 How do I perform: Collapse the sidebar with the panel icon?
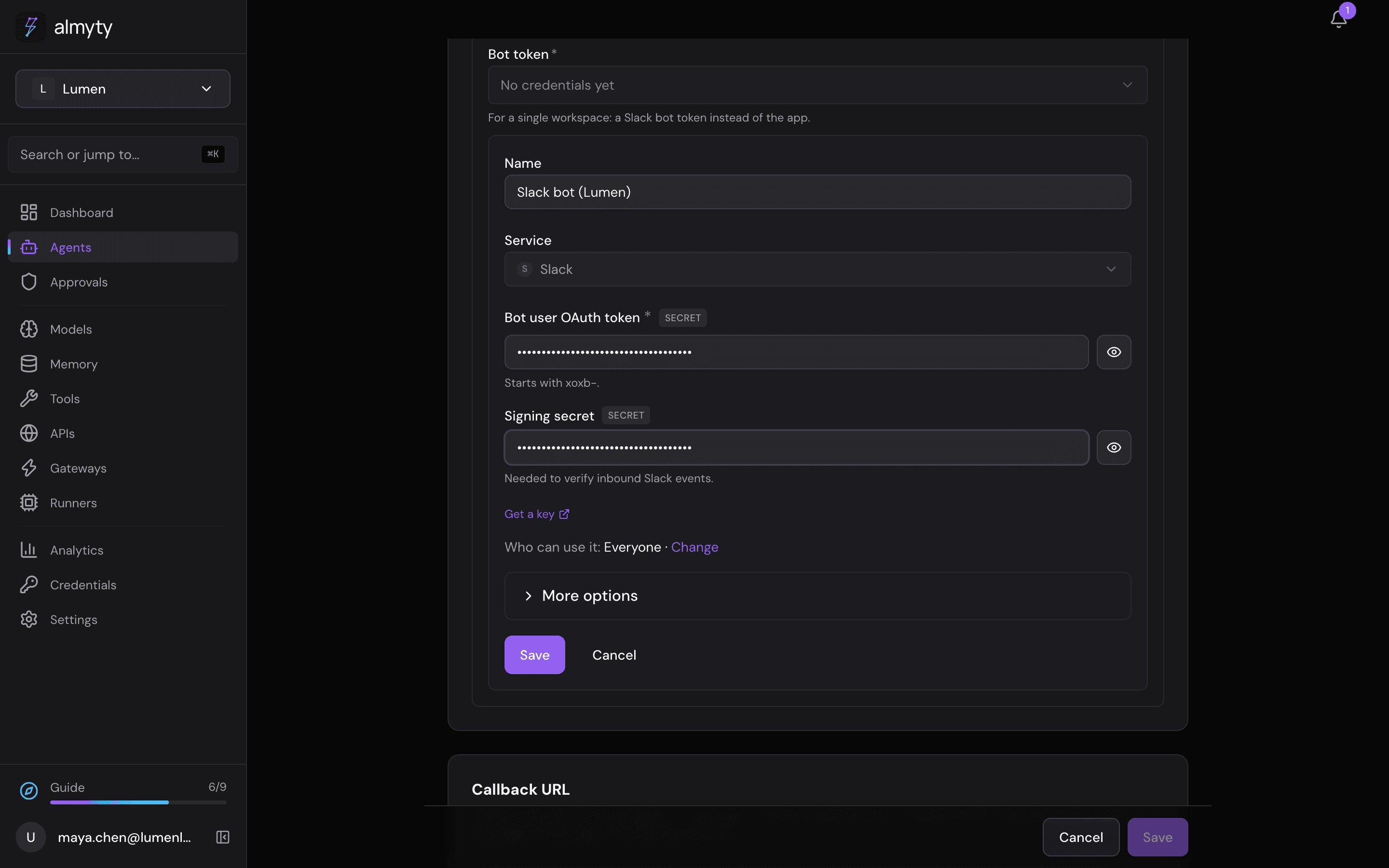(223, 837)
